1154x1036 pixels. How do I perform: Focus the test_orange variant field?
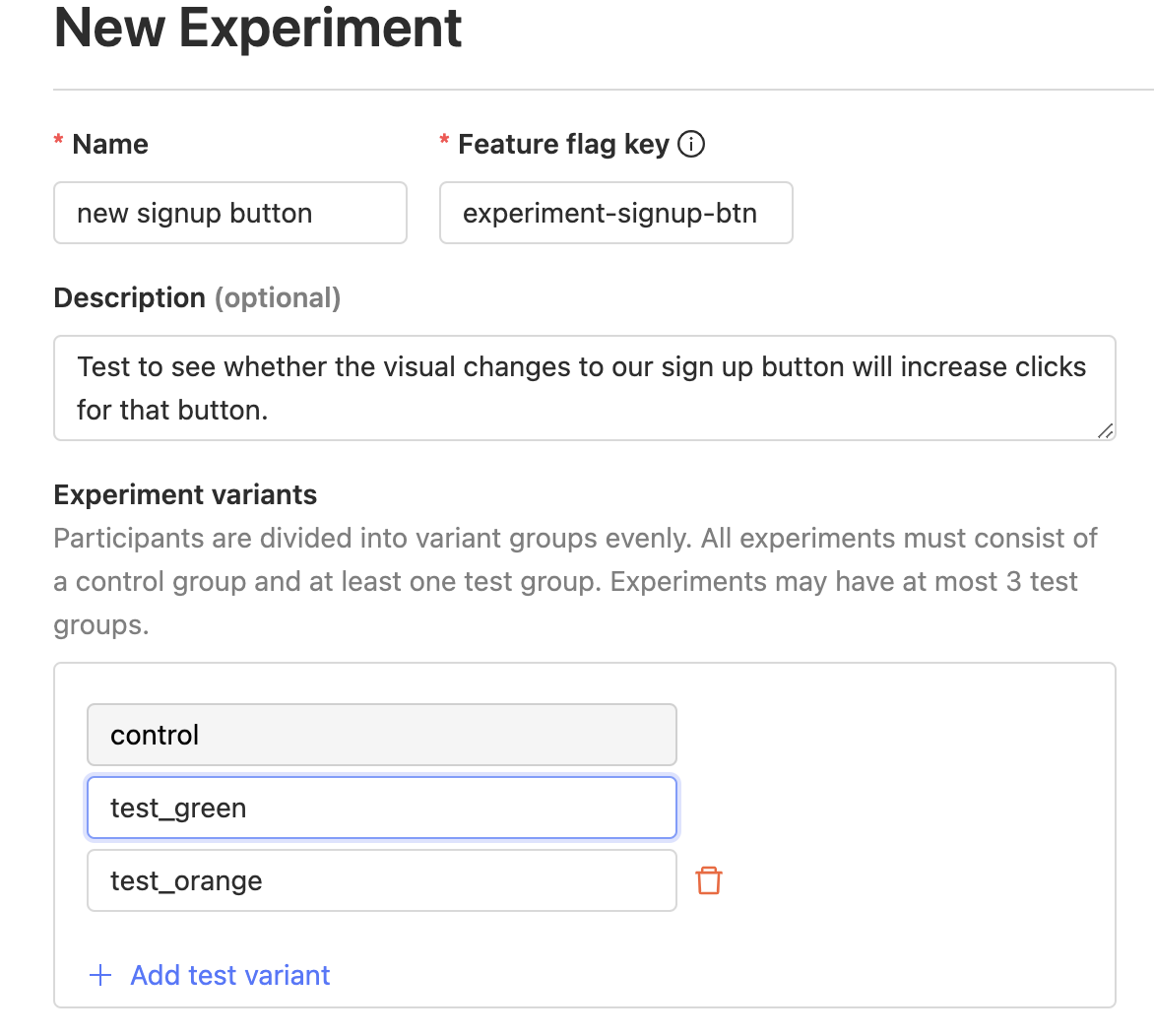[x=381, y=880]
